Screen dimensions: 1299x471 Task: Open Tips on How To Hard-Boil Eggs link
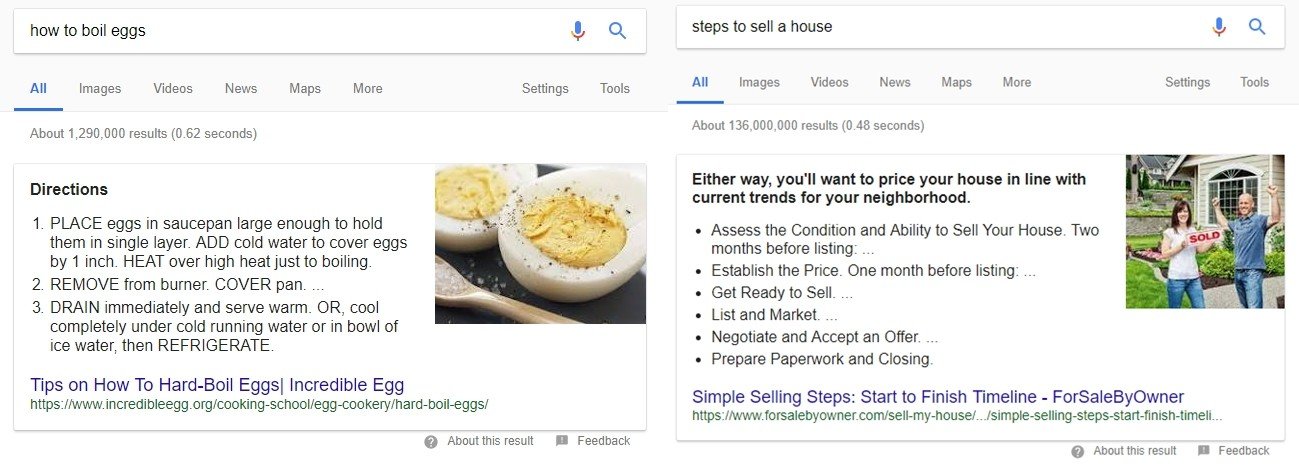coord(217,385)
